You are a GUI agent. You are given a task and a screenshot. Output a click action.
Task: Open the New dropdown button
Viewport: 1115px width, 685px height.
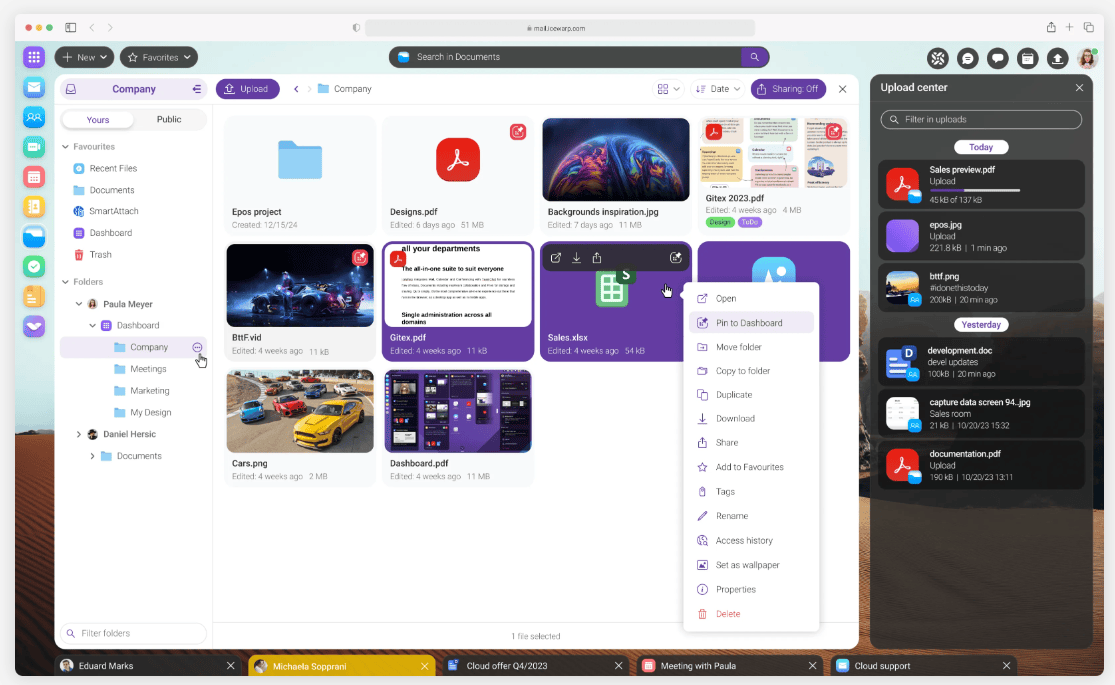(85, 58)
